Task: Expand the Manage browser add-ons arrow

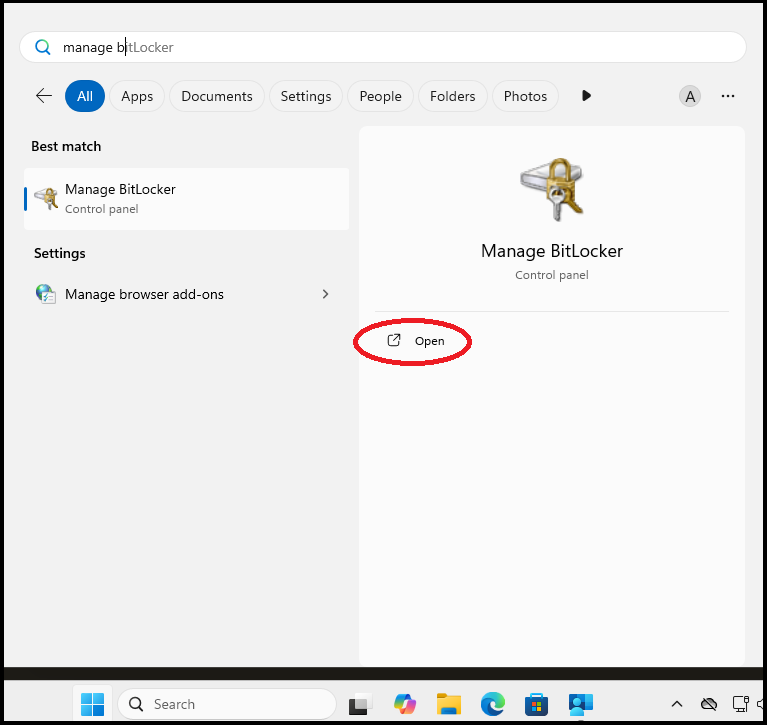Action: click(325, 294)
